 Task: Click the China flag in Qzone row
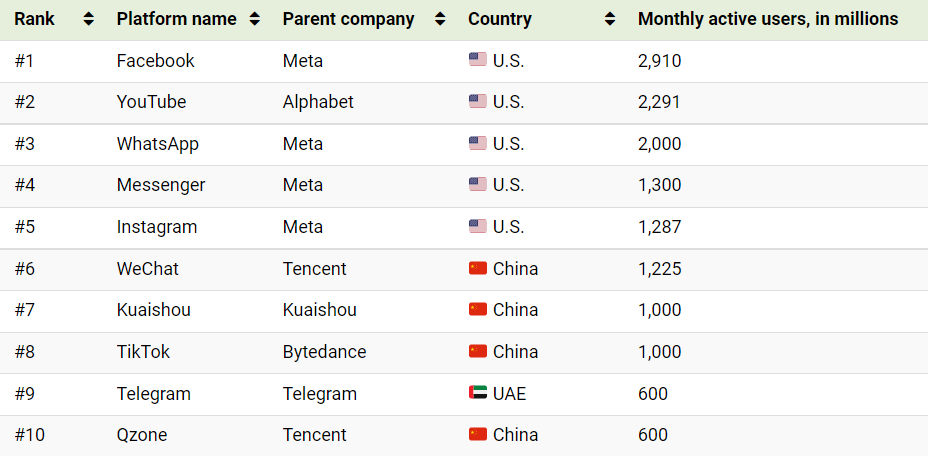(478, 434)
